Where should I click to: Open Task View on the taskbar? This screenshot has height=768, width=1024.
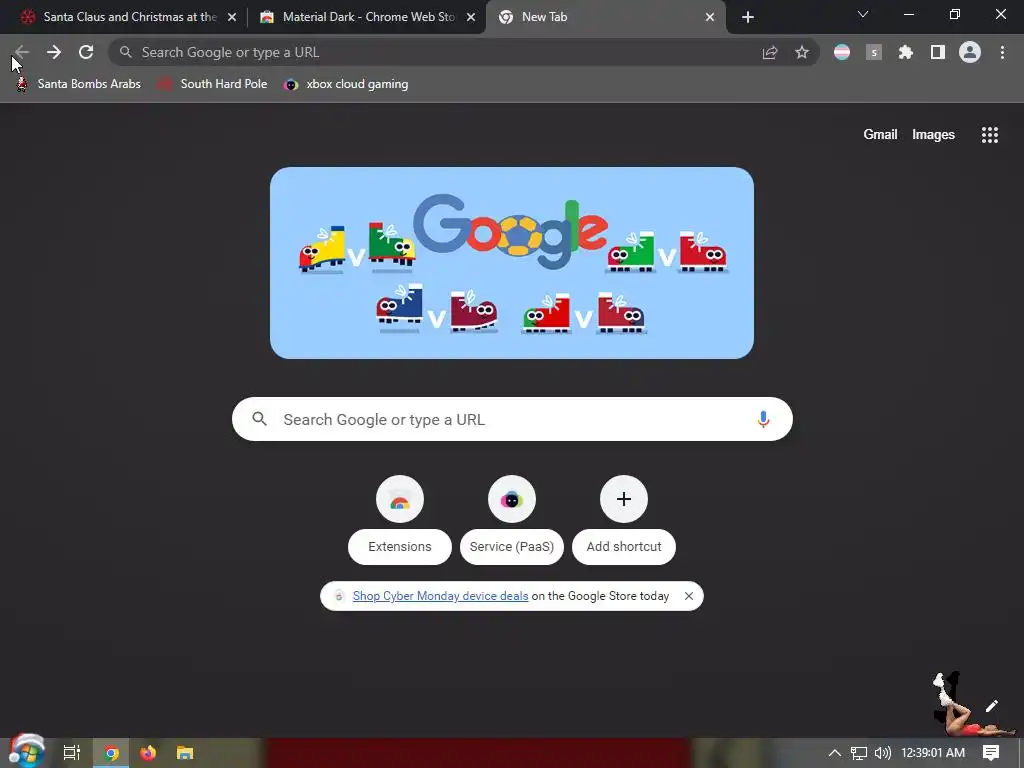[72, 752]
